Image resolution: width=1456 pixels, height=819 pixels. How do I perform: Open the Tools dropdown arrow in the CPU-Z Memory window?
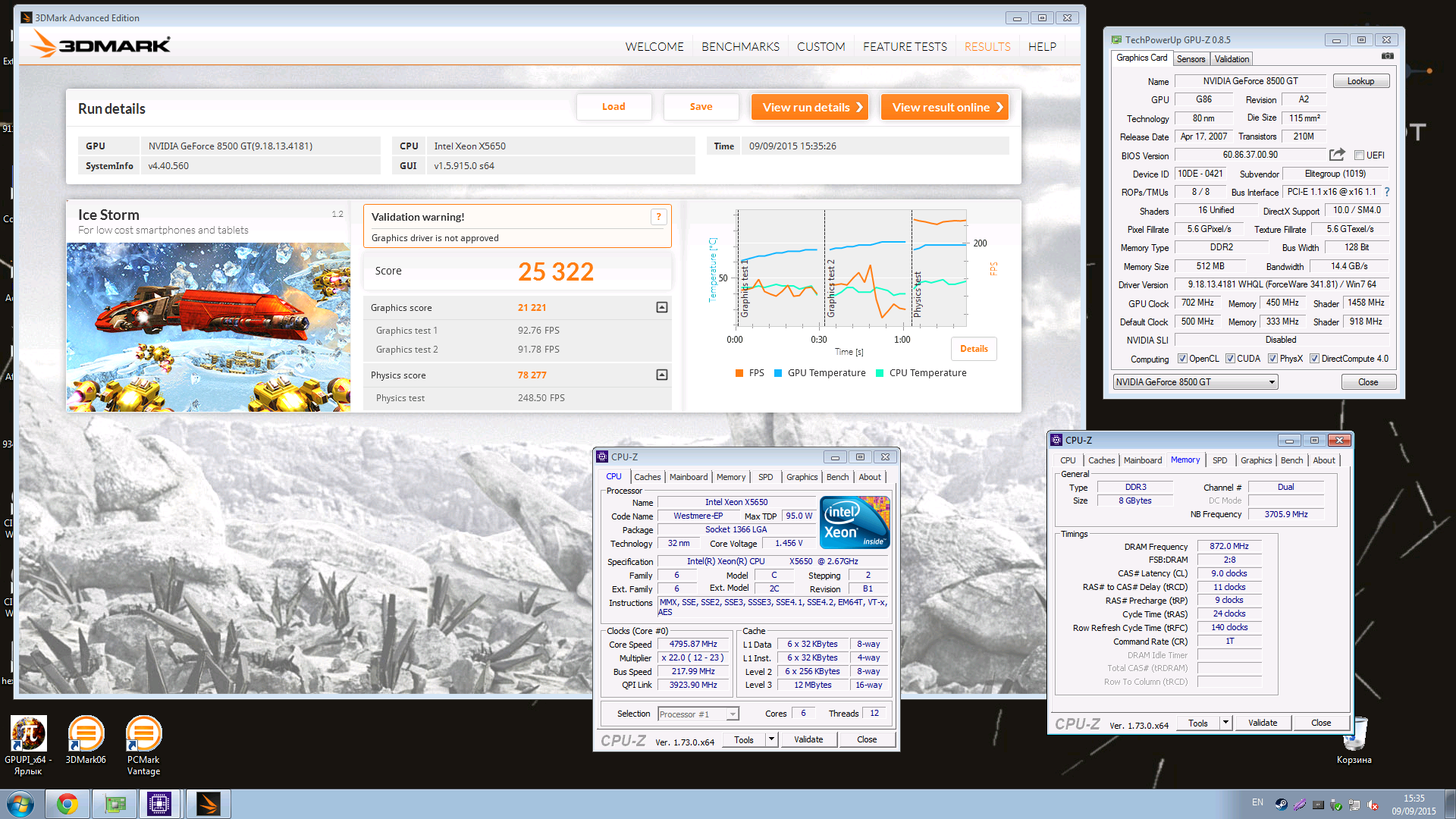1225,723
